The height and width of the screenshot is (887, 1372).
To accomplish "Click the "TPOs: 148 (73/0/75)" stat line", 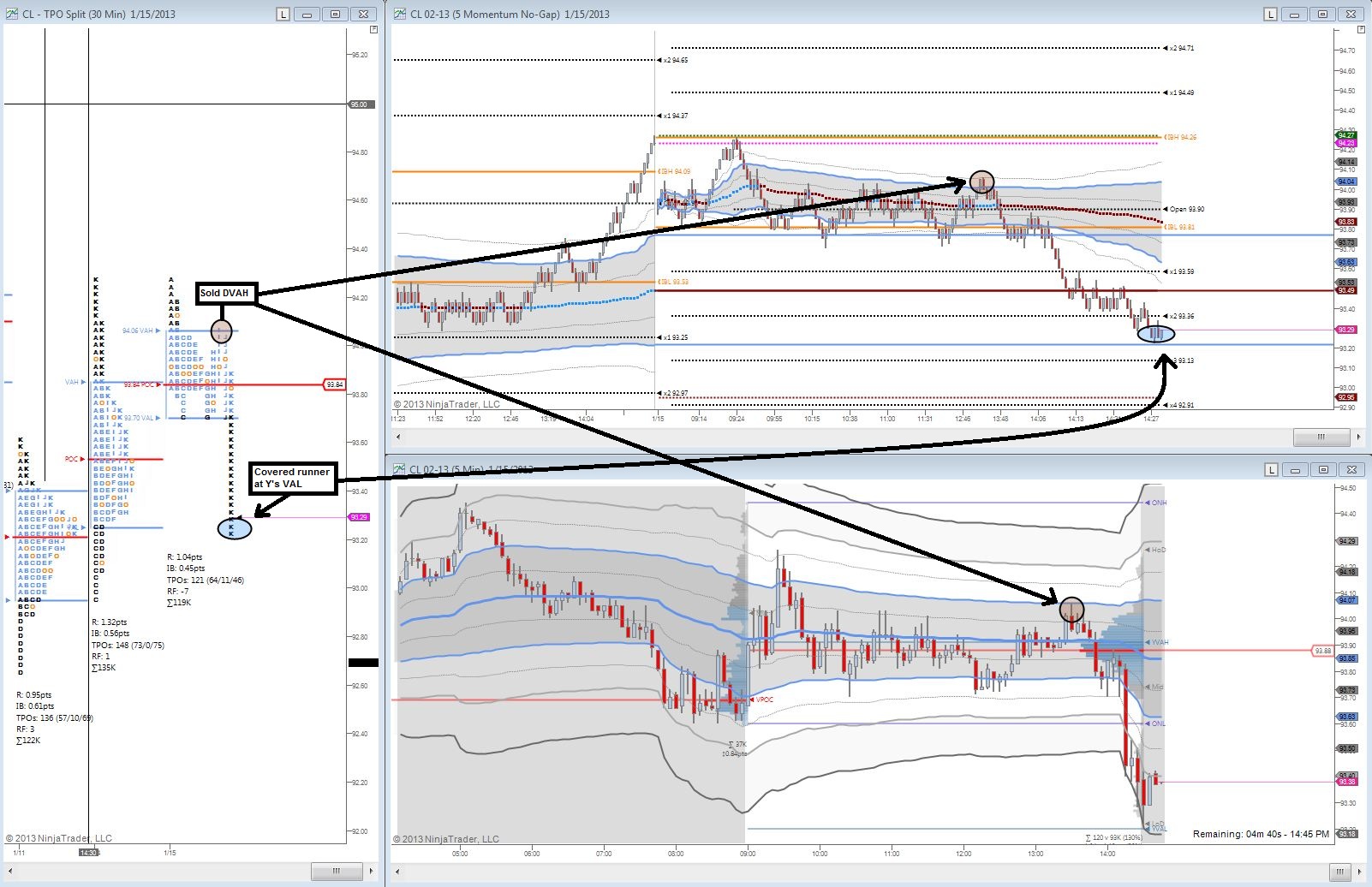I will [128, 645].
